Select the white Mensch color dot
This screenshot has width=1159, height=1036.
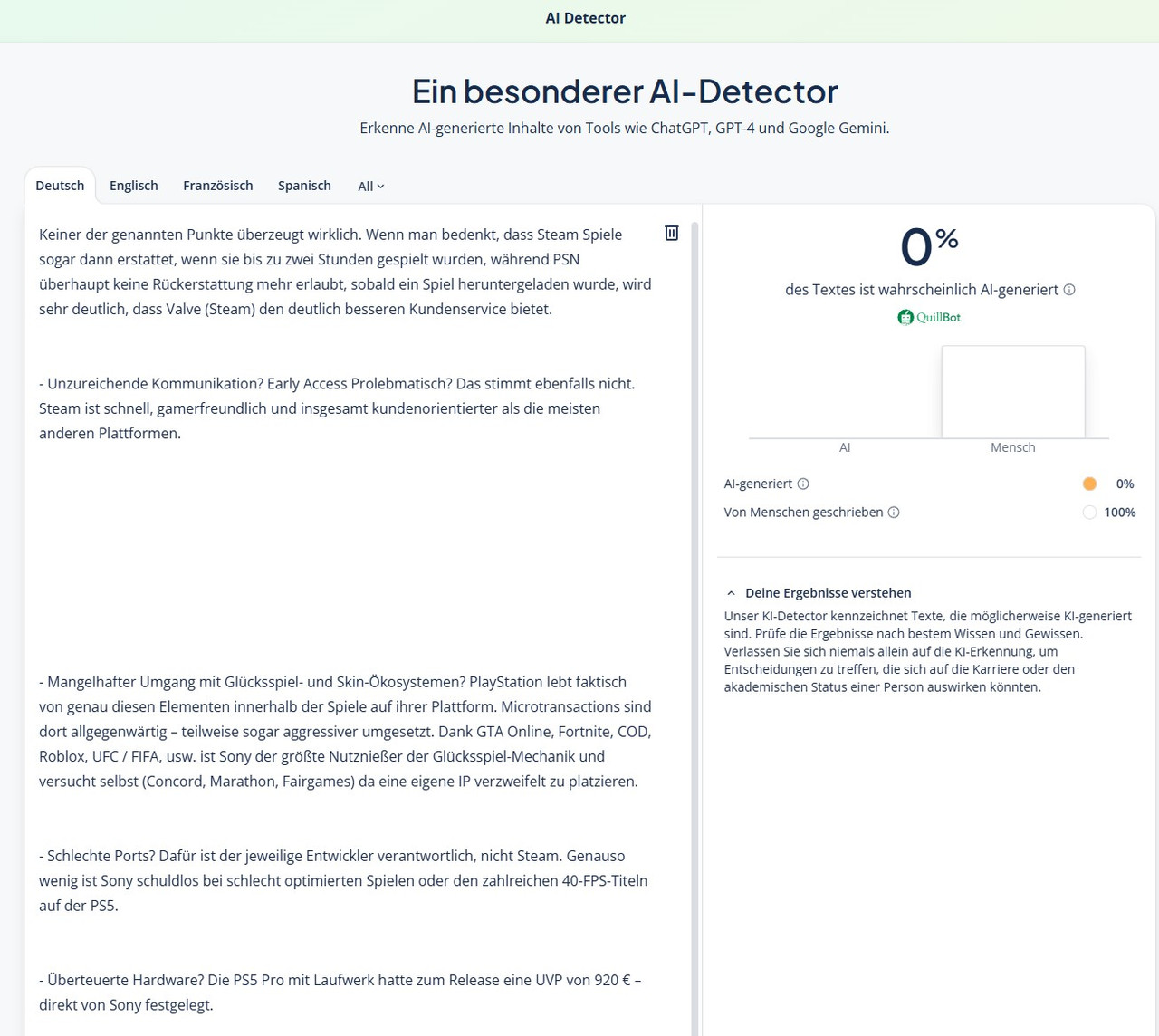(1089, 513)
